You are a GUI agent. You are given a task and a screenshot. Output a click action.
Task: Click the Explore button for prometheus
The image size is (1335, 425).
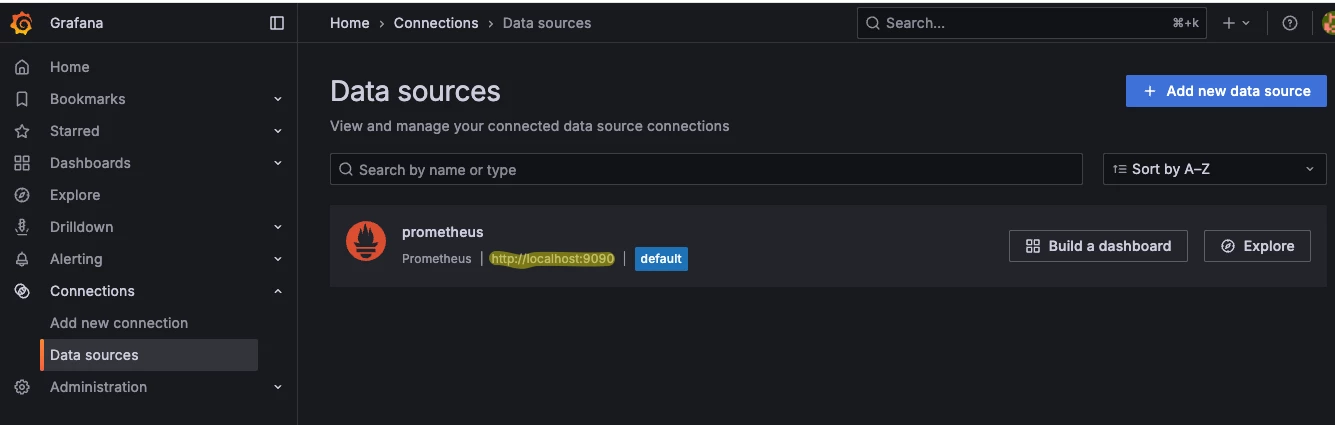coord(1257,246)
